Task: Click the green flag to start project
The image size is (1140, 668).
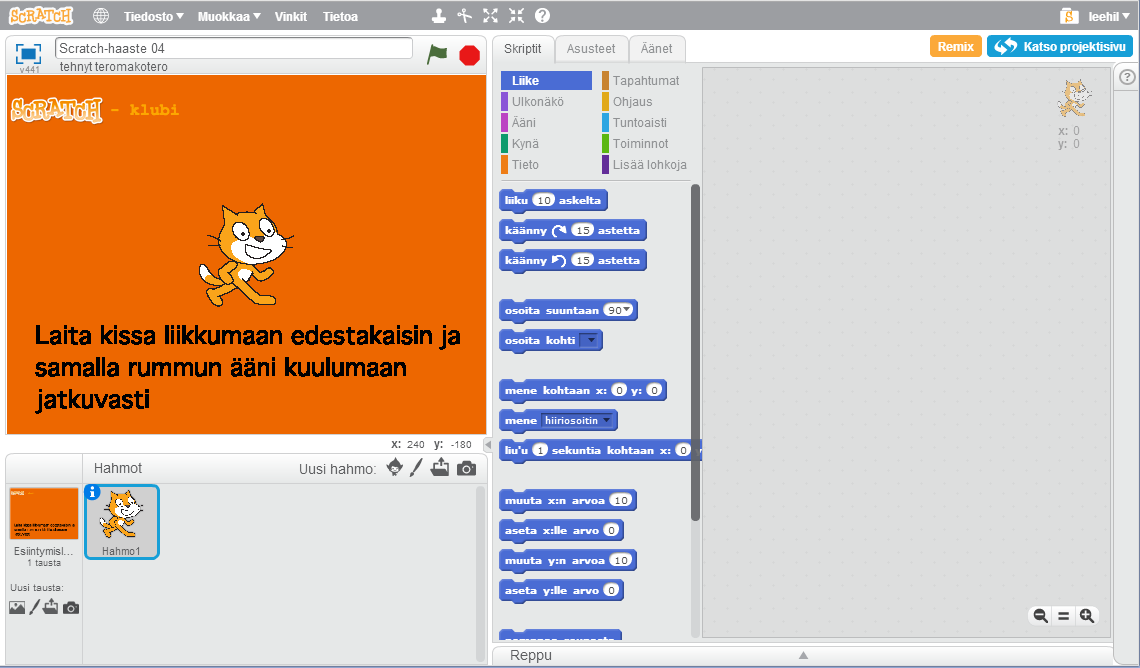Action: [437, 55]
